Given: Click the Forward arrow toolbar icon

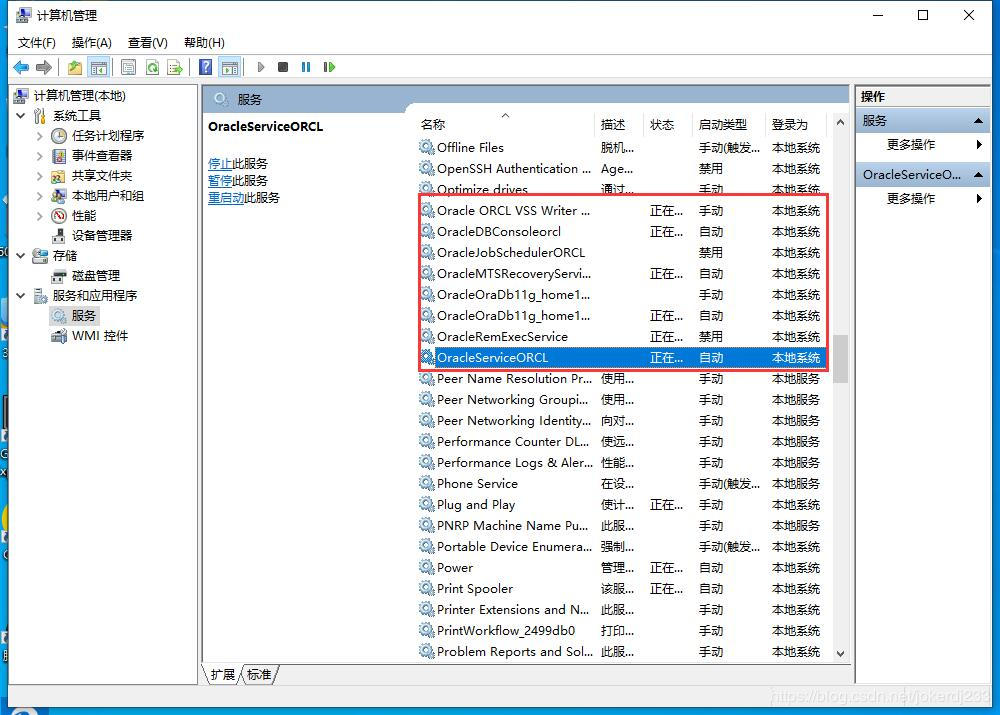Looking at the screenshot, I should pyautogui.click(x=44, y=67).
